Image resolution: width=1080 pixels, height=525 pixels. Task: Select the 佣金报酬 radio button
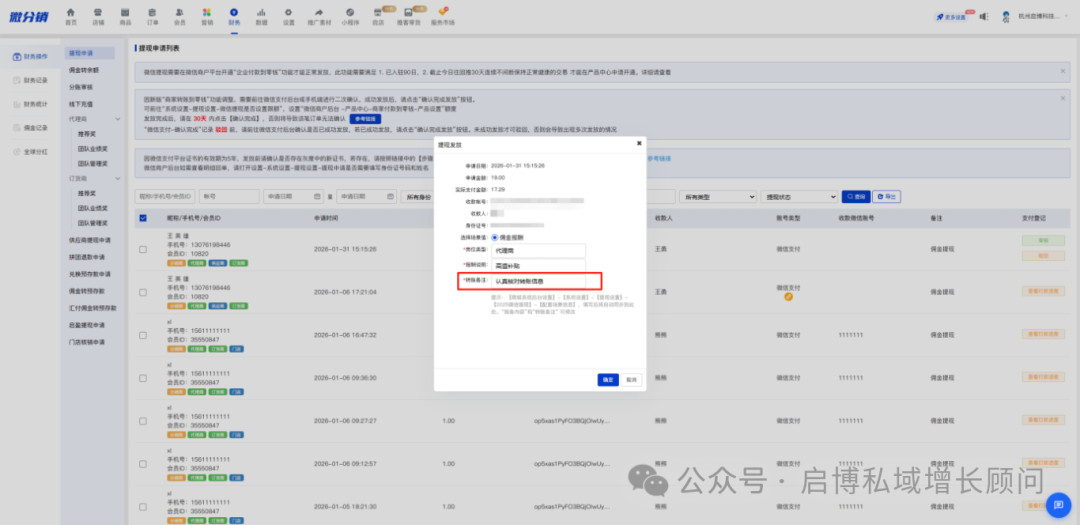[494, 237]
